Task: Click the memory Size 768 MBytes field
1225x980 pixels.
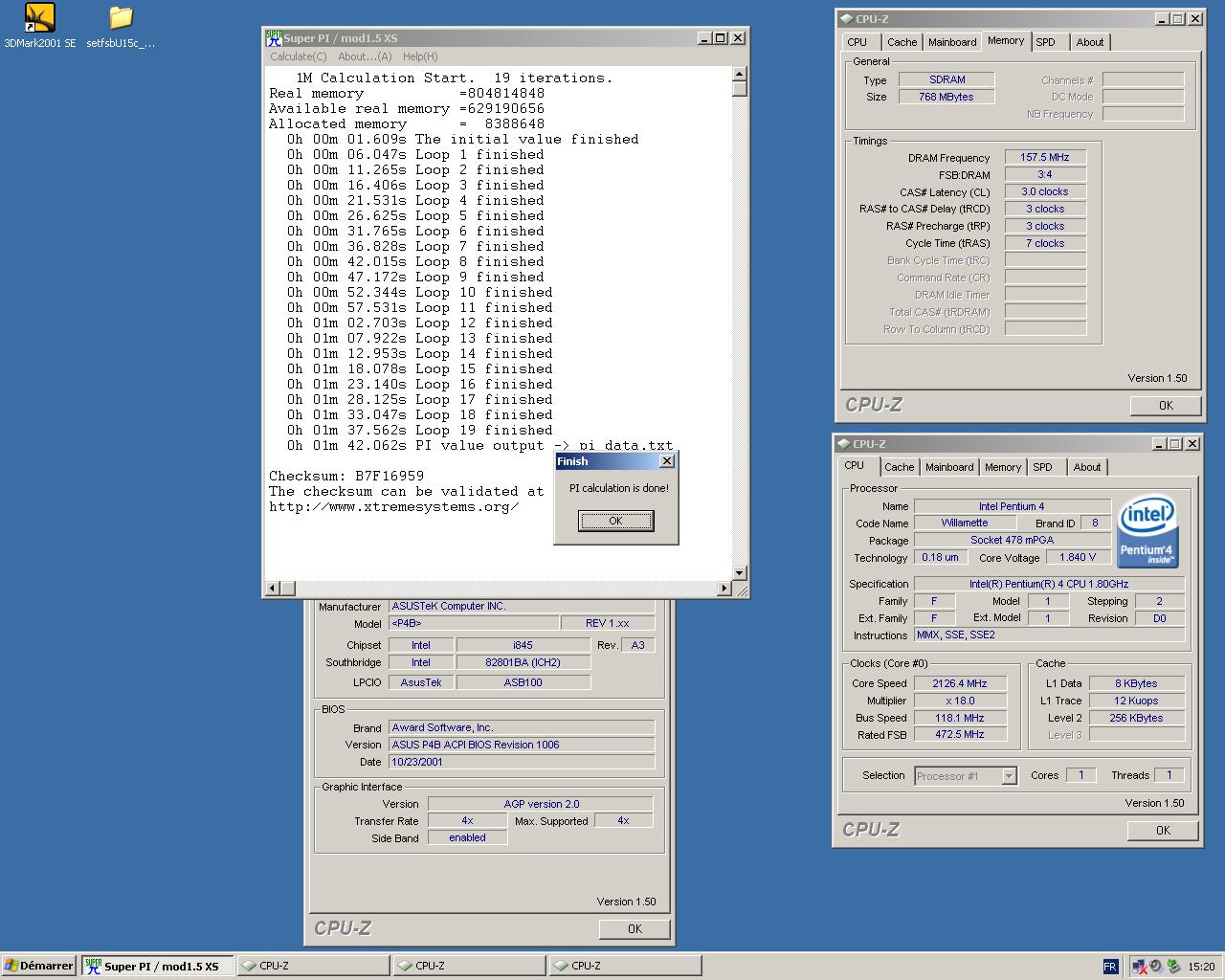Action: [947, 98]
